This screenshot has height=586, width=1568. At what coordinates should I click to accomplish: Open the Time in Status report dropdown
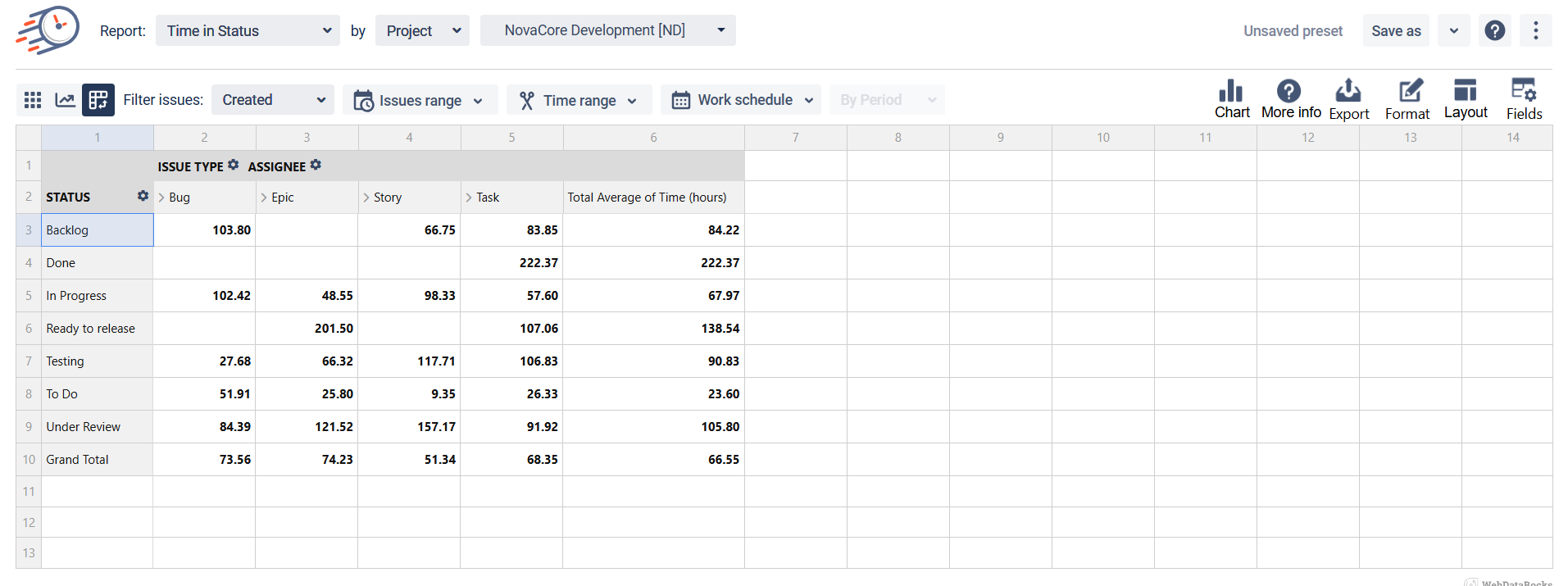[x=248, y=31]
